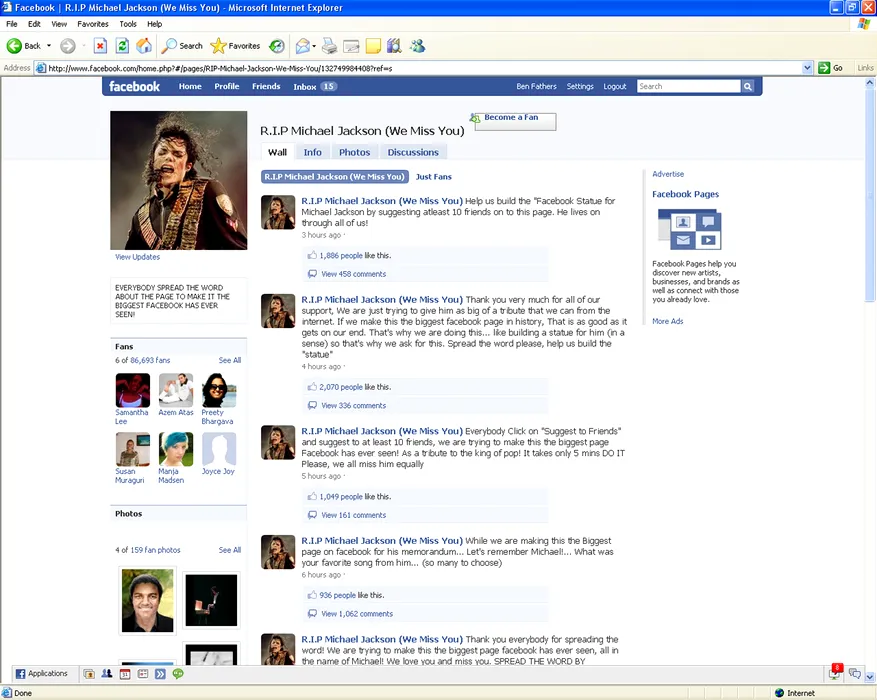Switch to the Info tab

click(312, 152)
